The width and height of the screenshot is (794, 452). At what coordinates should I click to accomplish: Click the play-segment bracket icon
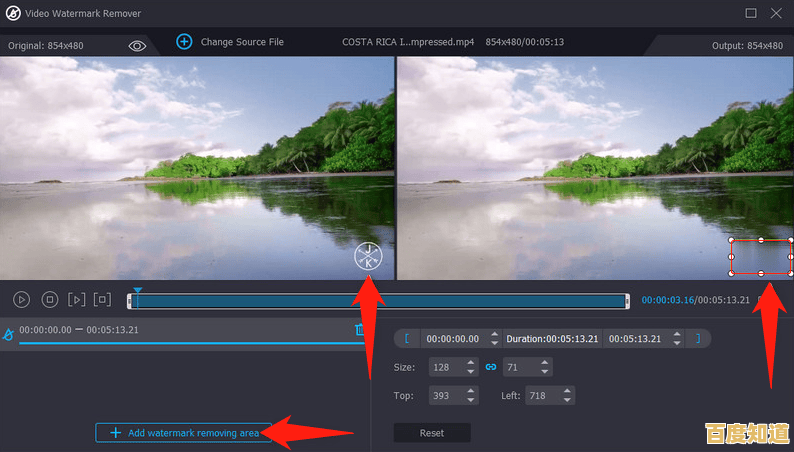76,299
